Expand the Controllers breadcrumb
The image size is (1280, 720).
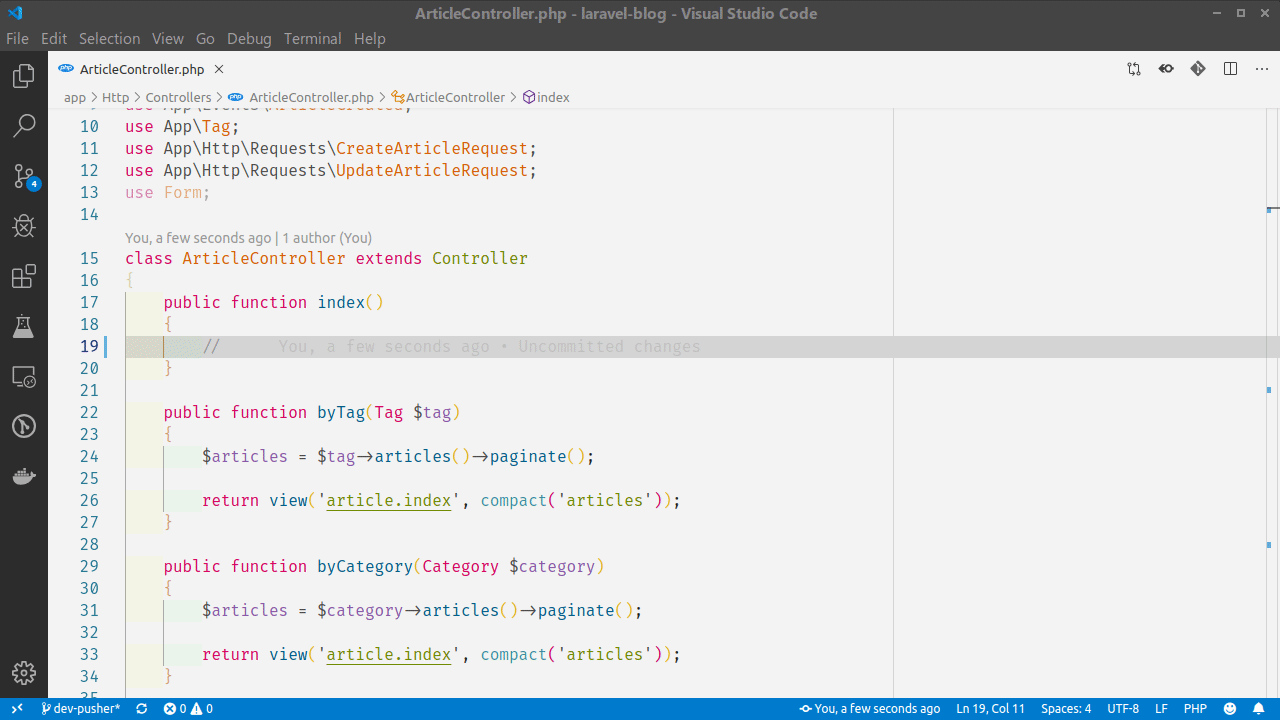tap(178, 97)
